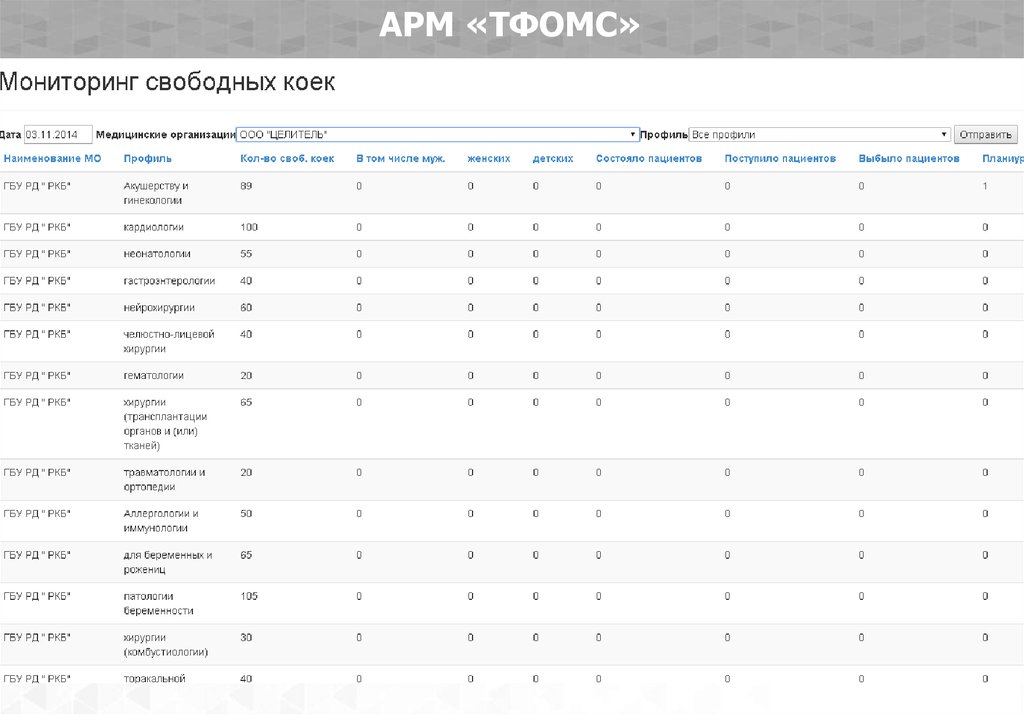Sort by женских column header
This screenshot has height=715, width=1024.
point(488,159)
